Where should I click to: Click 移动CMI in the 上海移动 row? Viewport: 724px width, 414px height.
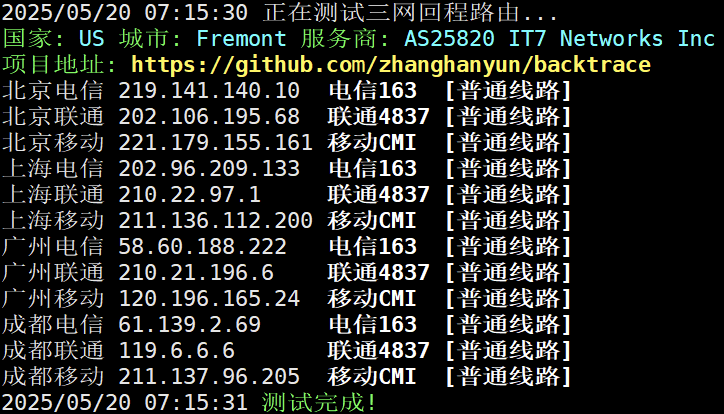tap(372, 221)
